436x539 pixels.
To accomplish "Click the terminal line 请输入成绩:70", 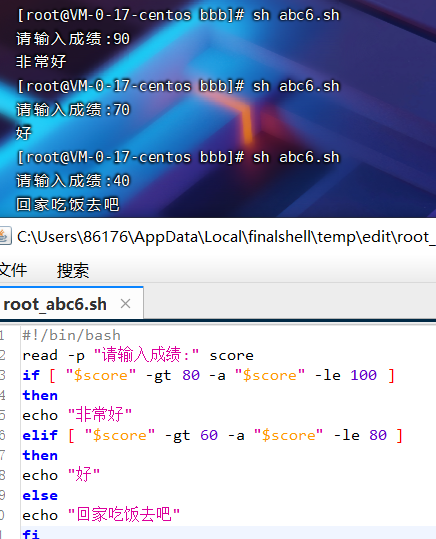I will click(73, 110).
